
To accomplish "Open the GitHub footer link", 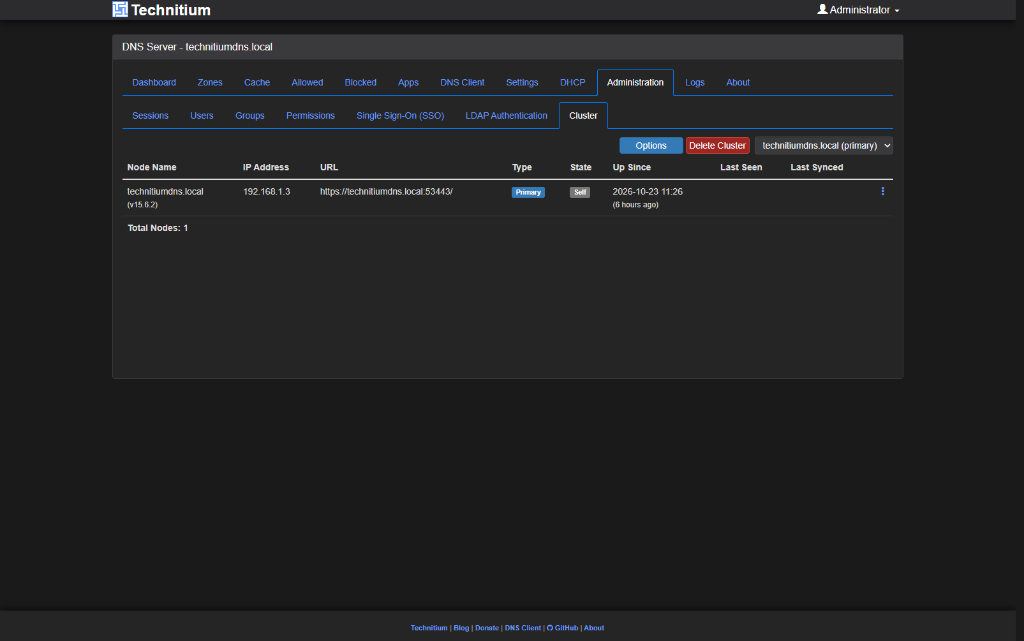I will [562, 628].
